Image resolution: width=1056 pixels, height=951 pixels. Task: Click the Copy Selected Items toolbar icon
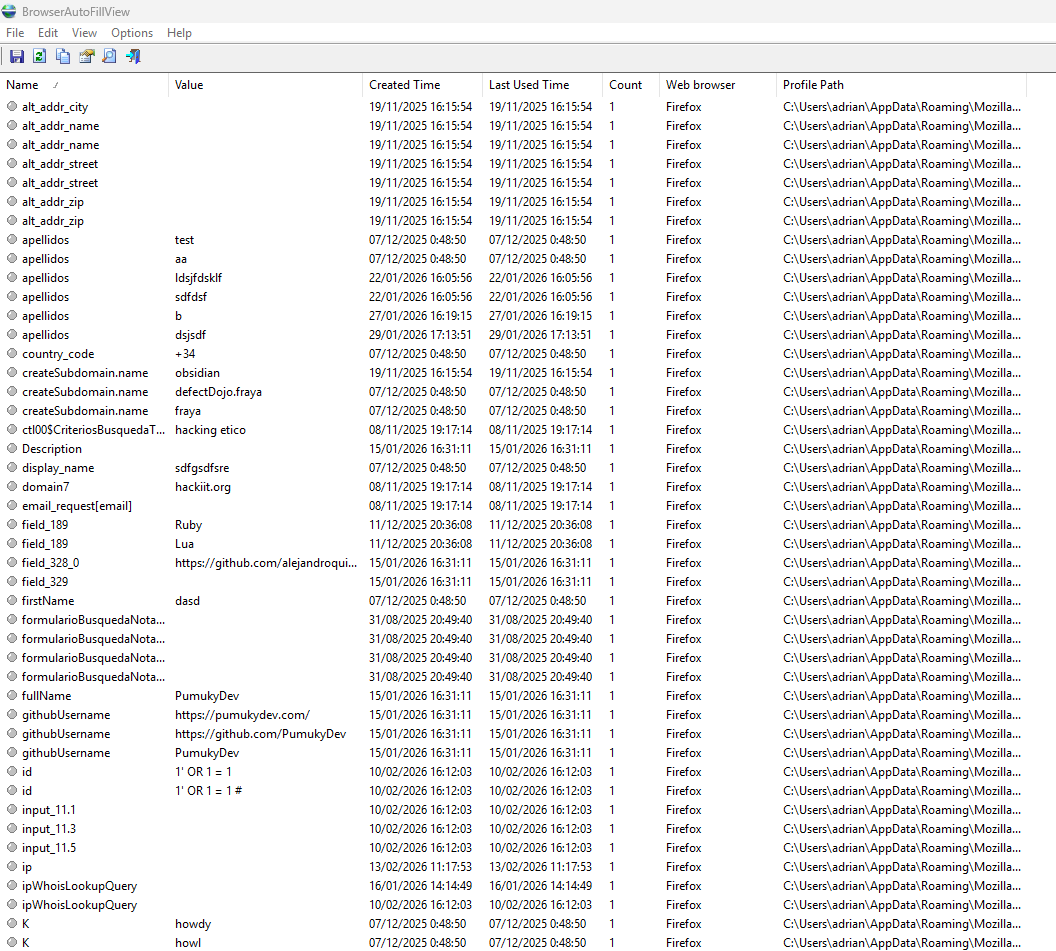(63, 57)
